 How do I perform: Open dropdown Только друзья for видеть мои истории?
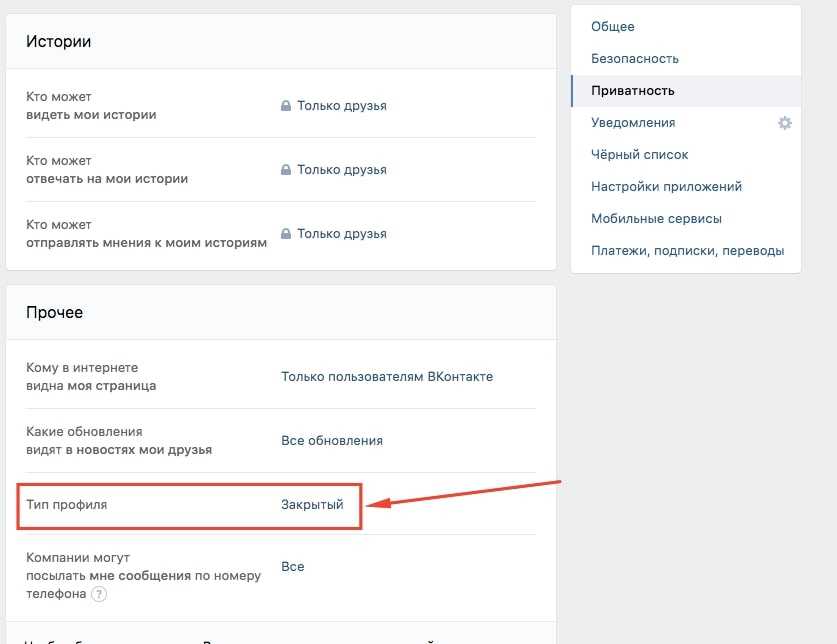342,106
